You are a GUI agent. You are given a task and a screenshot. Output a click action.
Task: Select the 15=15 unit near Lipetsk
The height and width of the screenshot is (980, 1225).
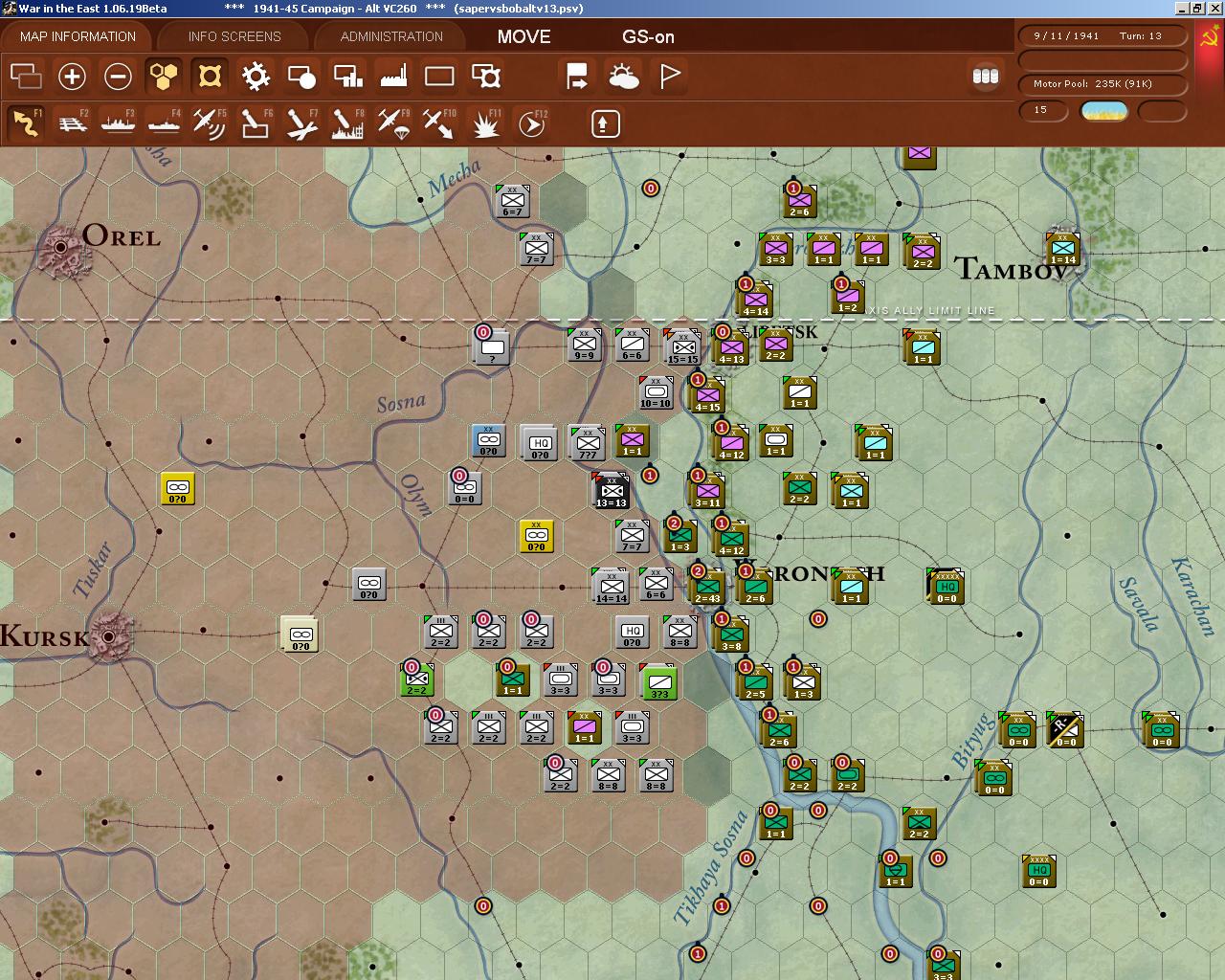tap(682, 346)
